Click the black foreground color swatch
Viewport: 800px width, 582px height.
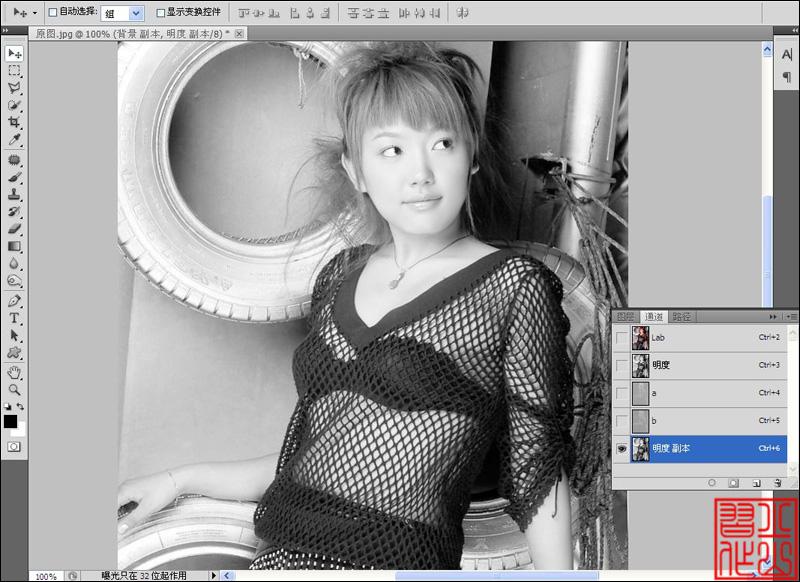10,421
